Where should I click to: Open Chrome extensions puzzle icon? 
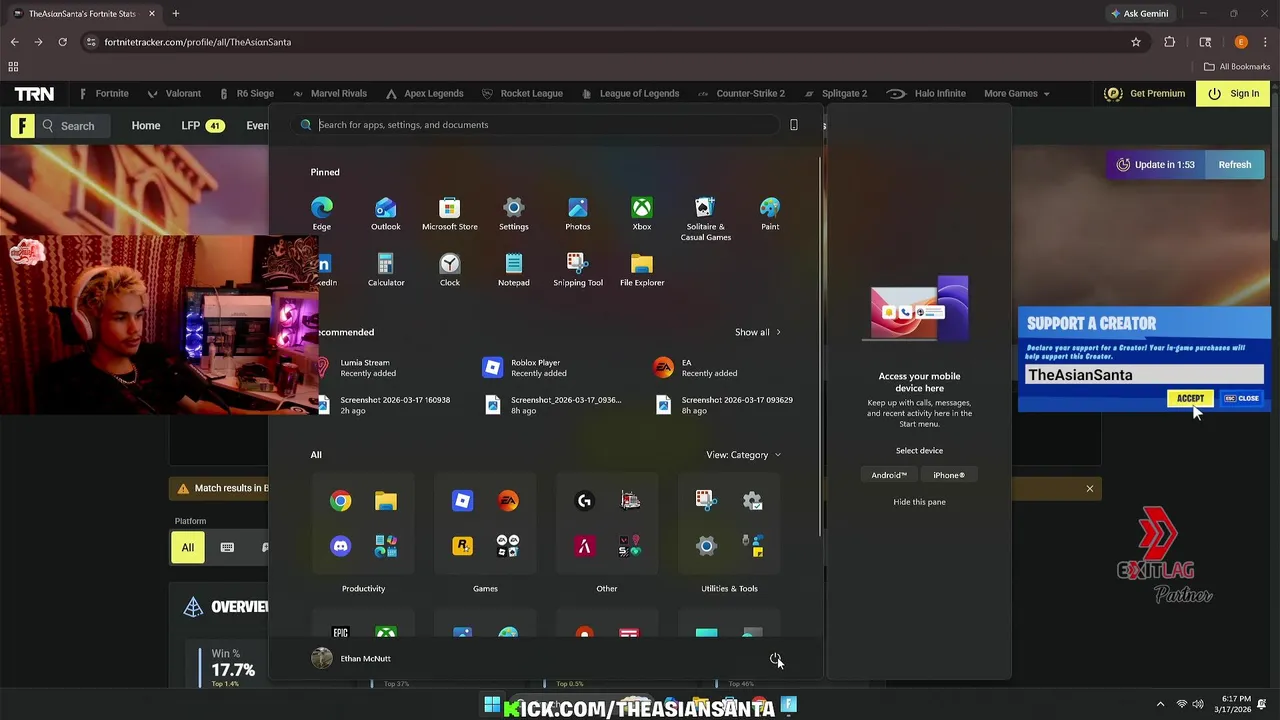tap(1169, 42)
